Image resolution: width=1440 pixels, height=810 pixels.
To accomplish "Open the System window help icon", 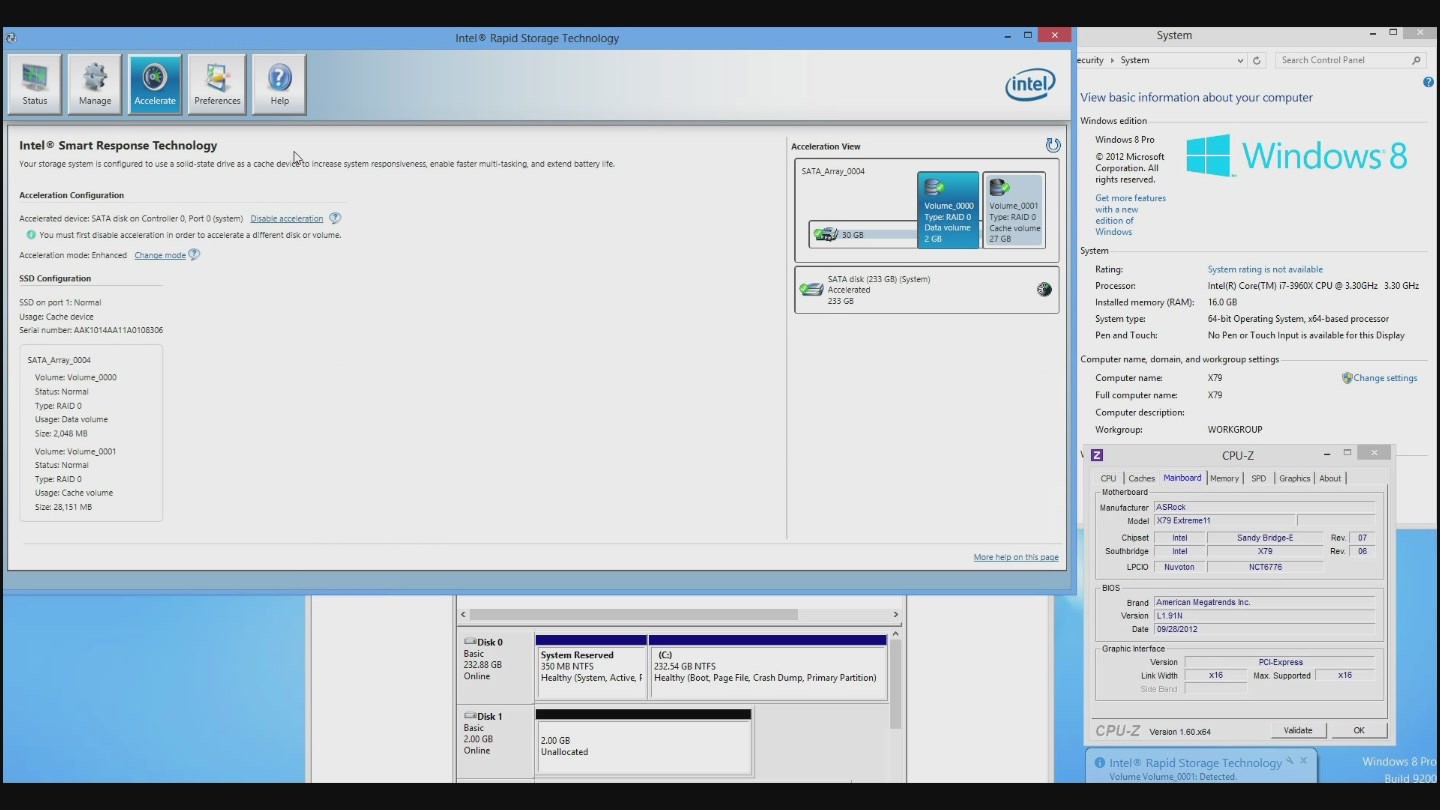I will pyautogui.click(x=1428, y=82).
